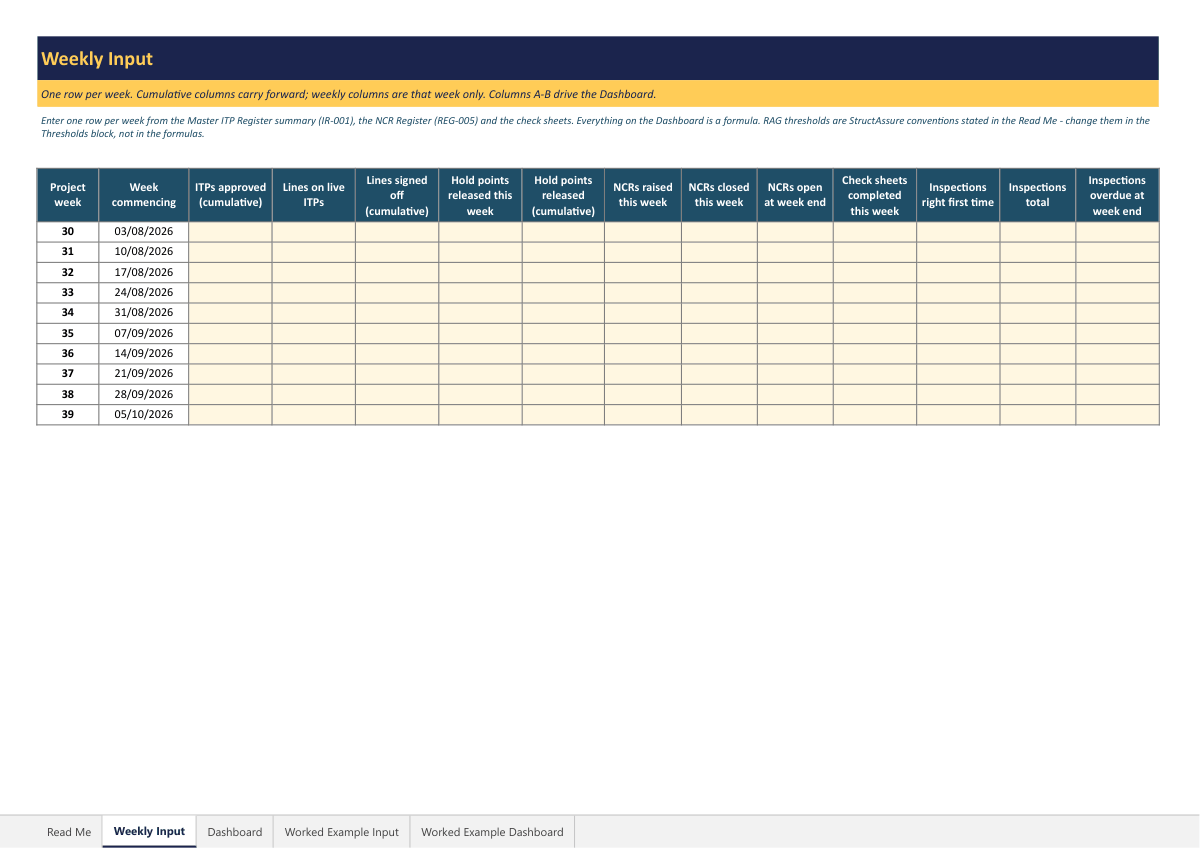Select NCRs closed this week cell for week 34
The width and height of the screenshot is (1200, 849).
pos(719,313)
